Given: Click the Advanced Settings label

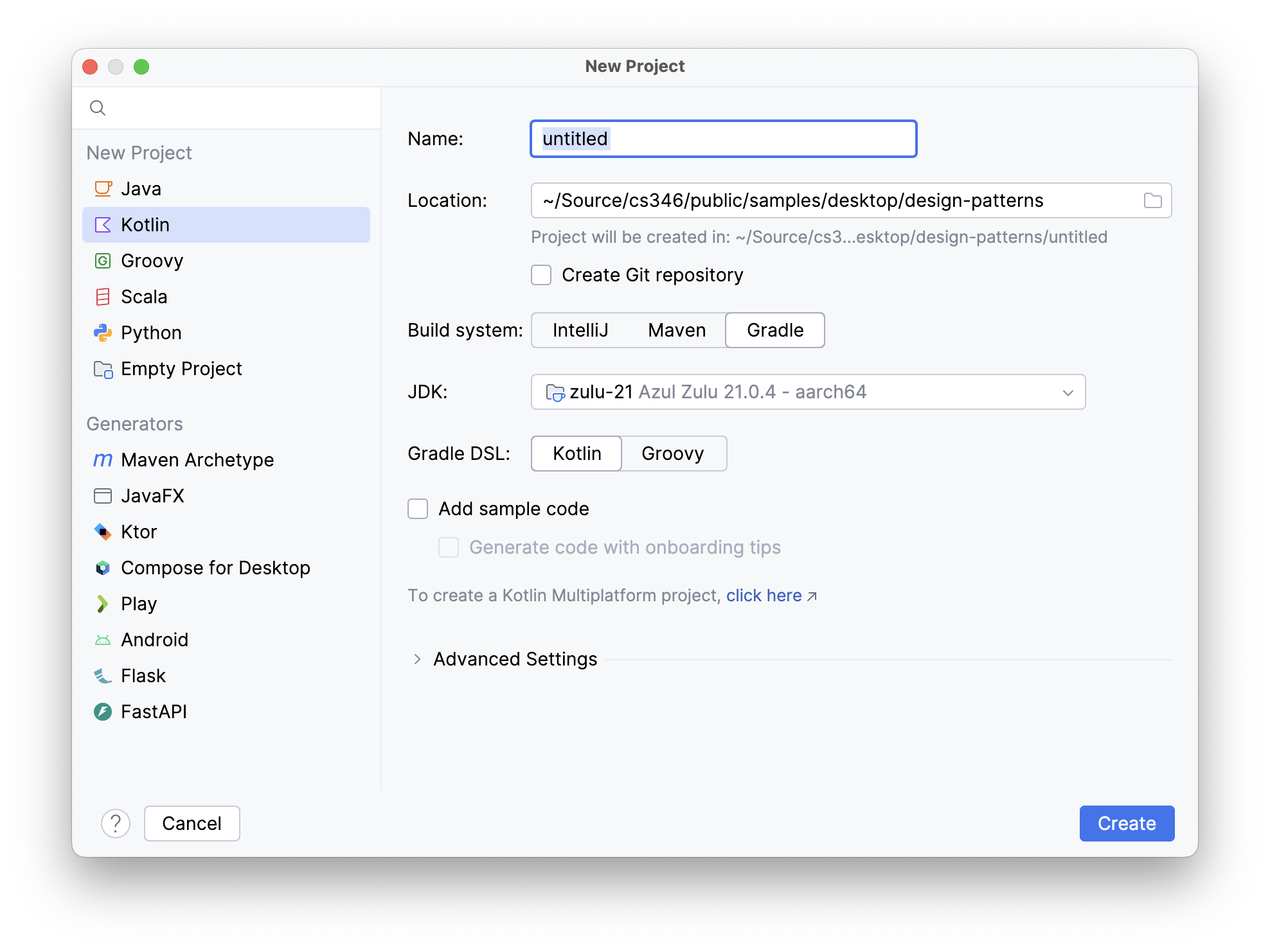Looking at the screenshot, I should click(515, 659).
